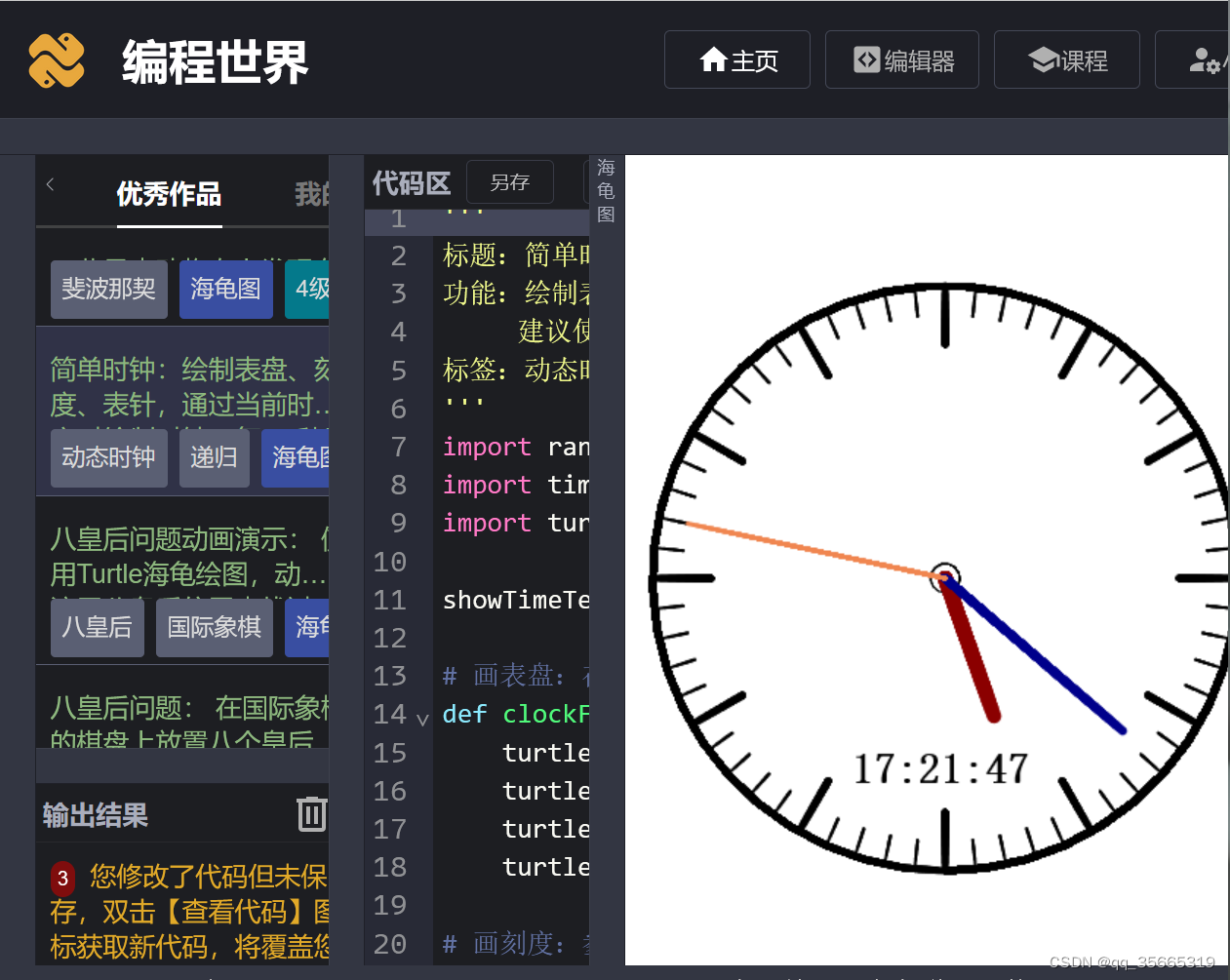Open the 编辑器 editor button

coord(902,59)
